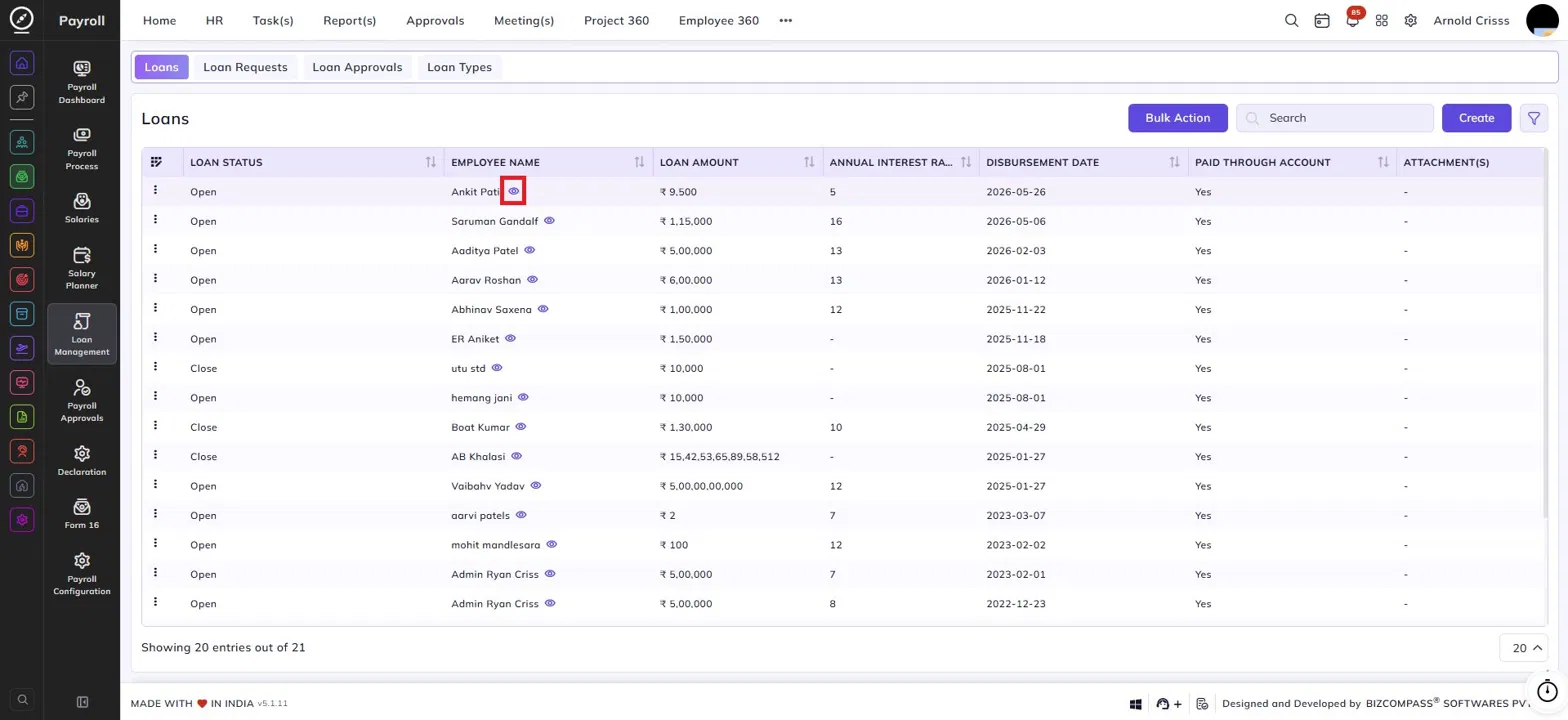Click the eye icon next to Saruman Gandalf

[549, 221]
